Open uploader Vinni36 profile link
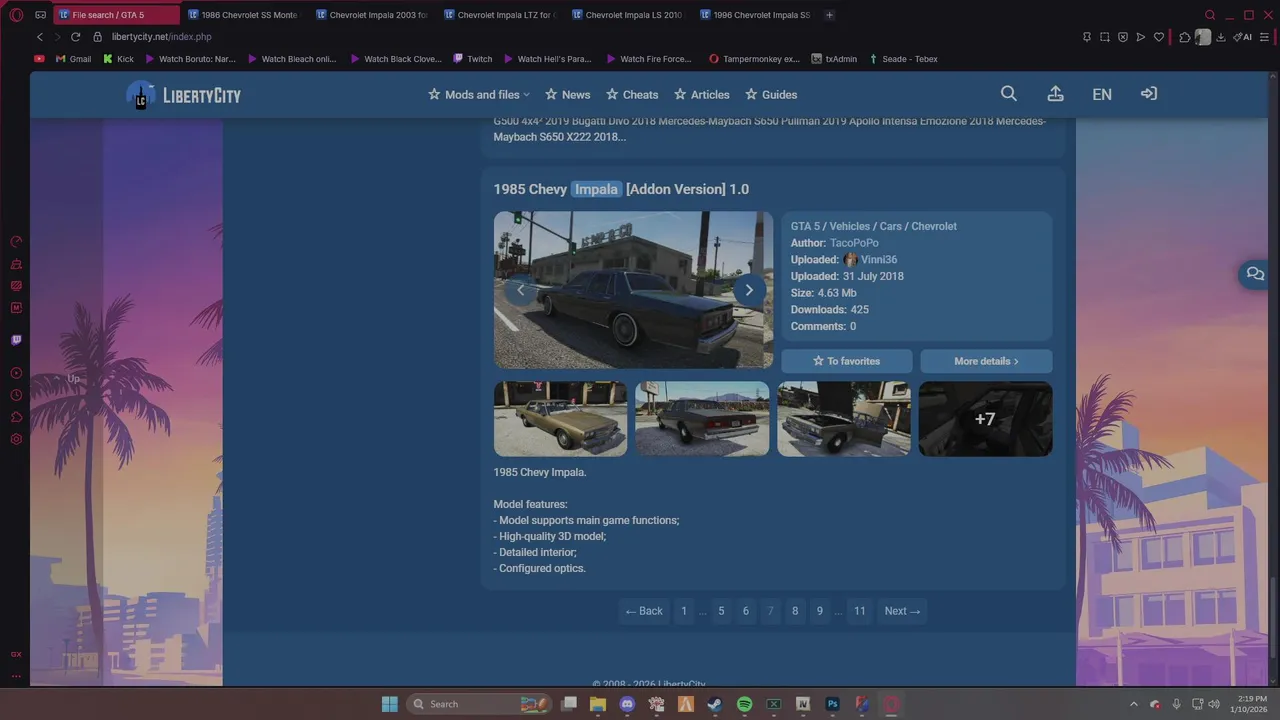 (879, 260)
